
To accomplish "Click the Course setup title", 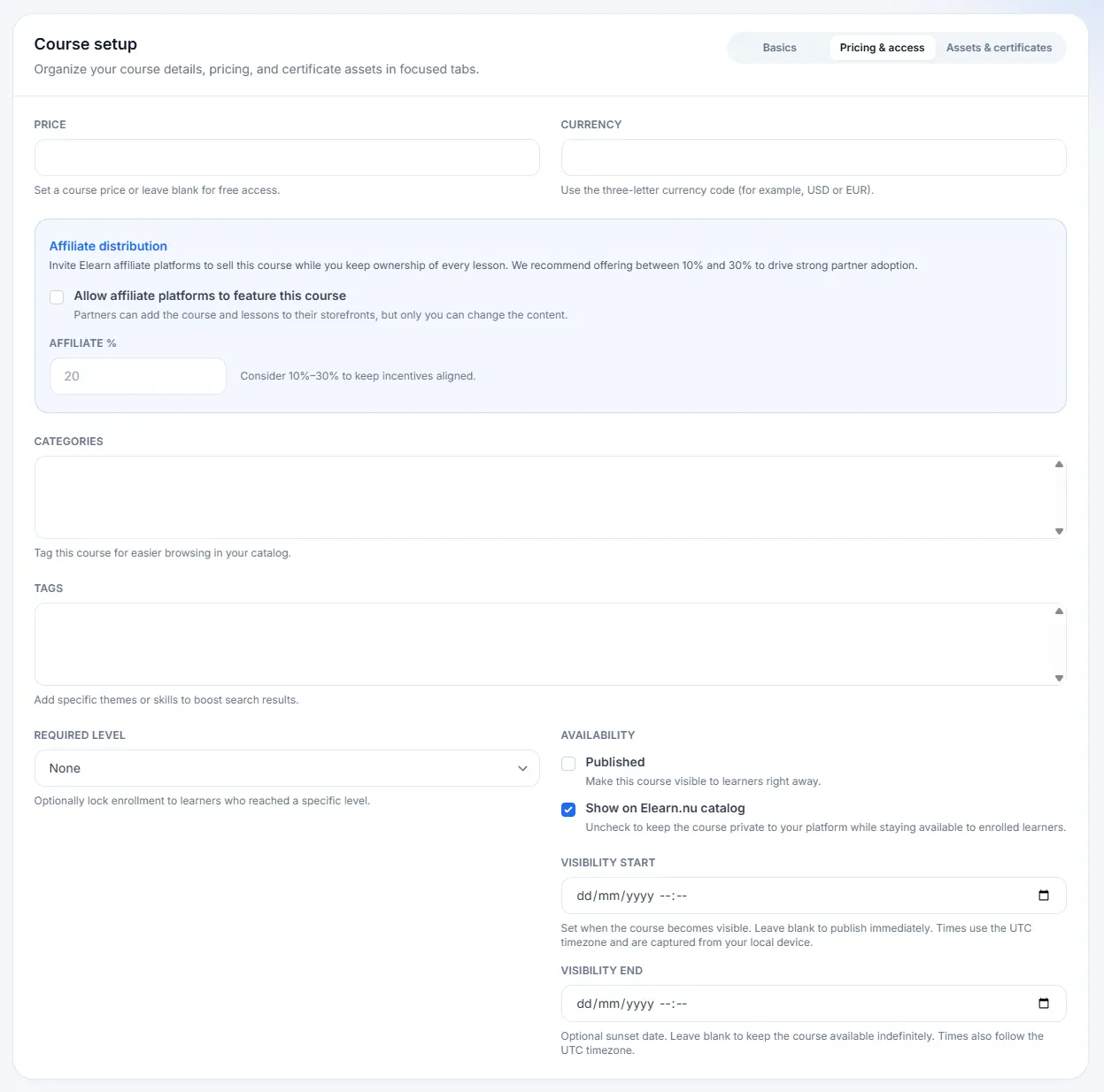I will point(85,43).
